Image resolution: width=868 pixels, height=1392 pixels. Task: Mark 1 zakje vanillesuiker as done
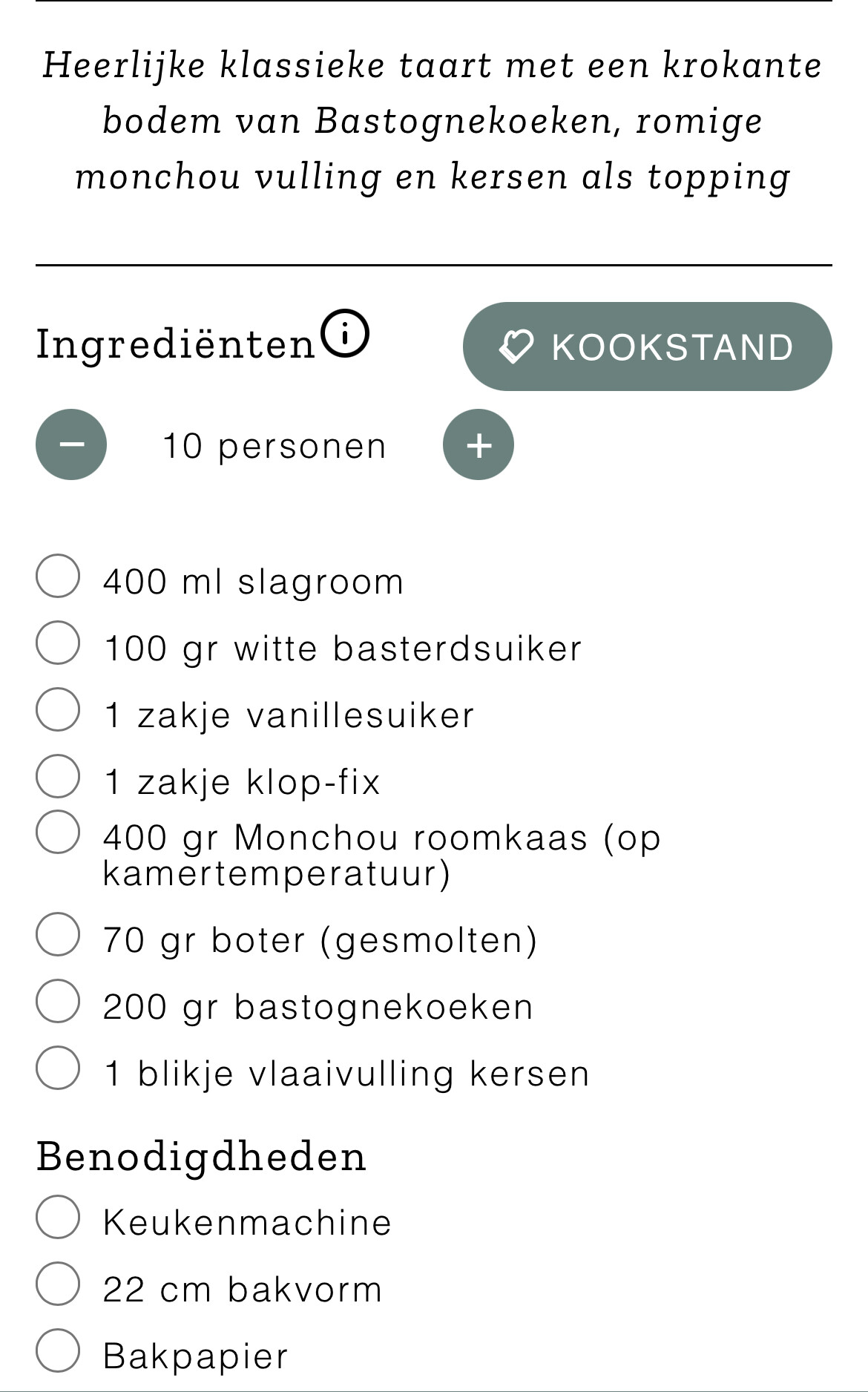point(58,709)
